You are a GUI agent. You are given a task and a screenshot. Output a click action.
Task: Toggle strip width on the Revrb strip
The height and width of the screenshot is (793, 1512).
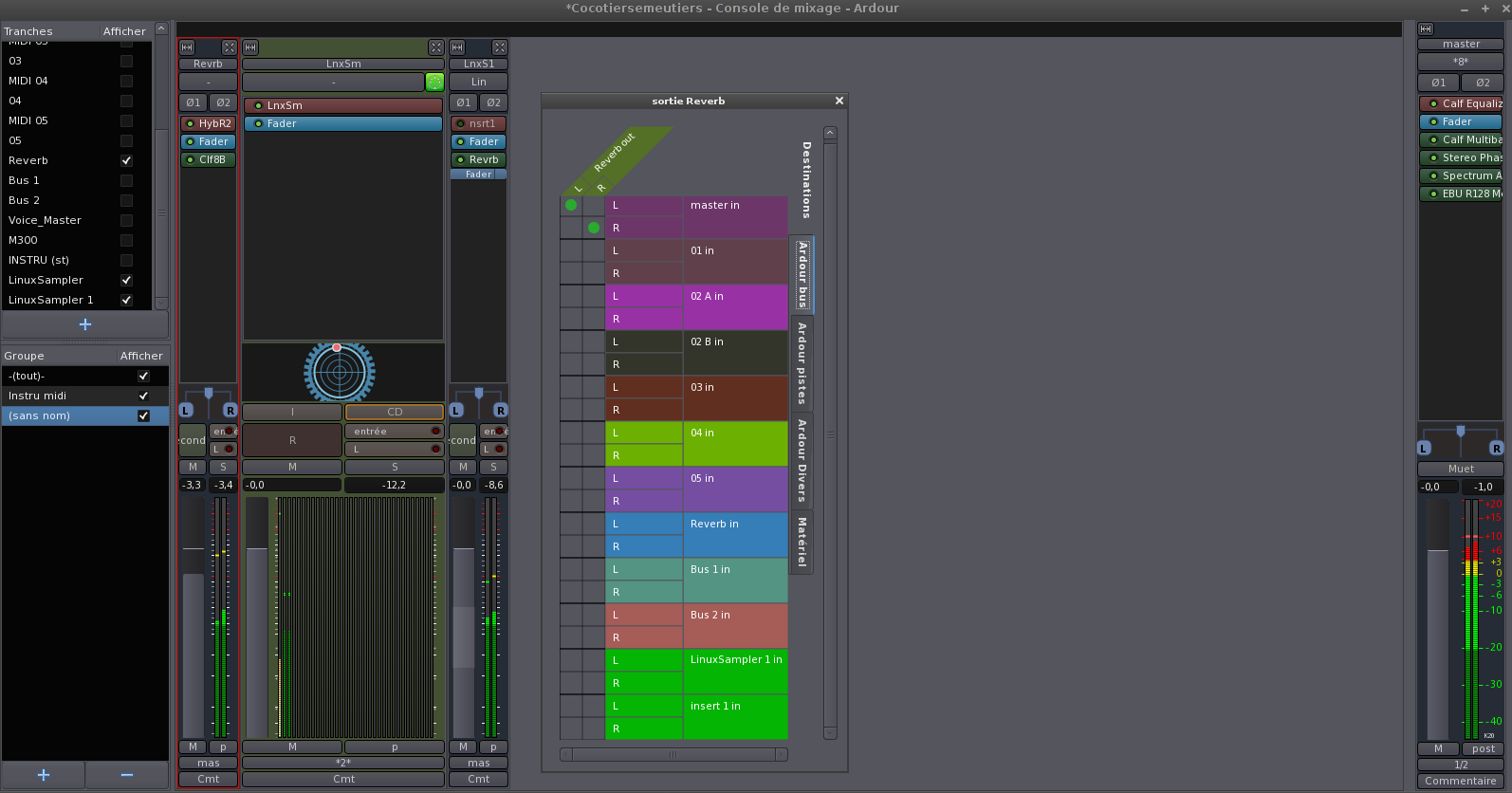(x=187, y=47)
